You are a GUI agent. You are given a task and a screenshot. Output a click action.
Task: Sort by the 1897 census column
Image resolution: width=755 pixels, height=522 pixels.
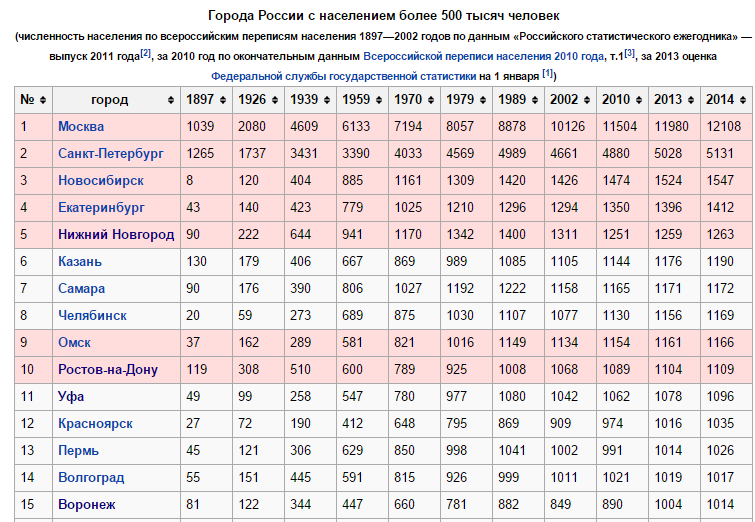pos(221,100)
